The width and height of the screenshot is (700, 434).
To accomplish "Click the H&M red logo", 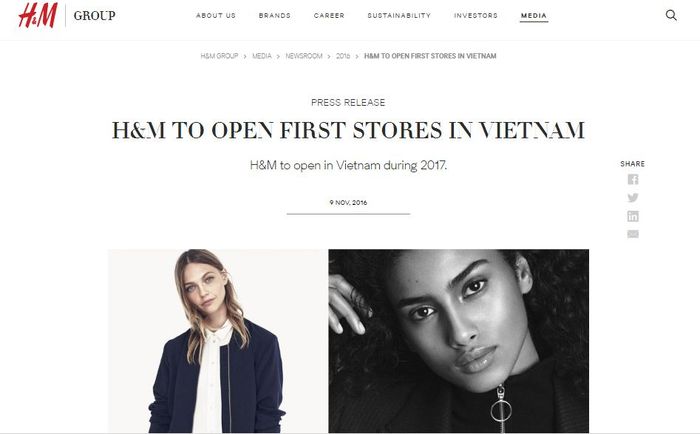I will (38, 15).
